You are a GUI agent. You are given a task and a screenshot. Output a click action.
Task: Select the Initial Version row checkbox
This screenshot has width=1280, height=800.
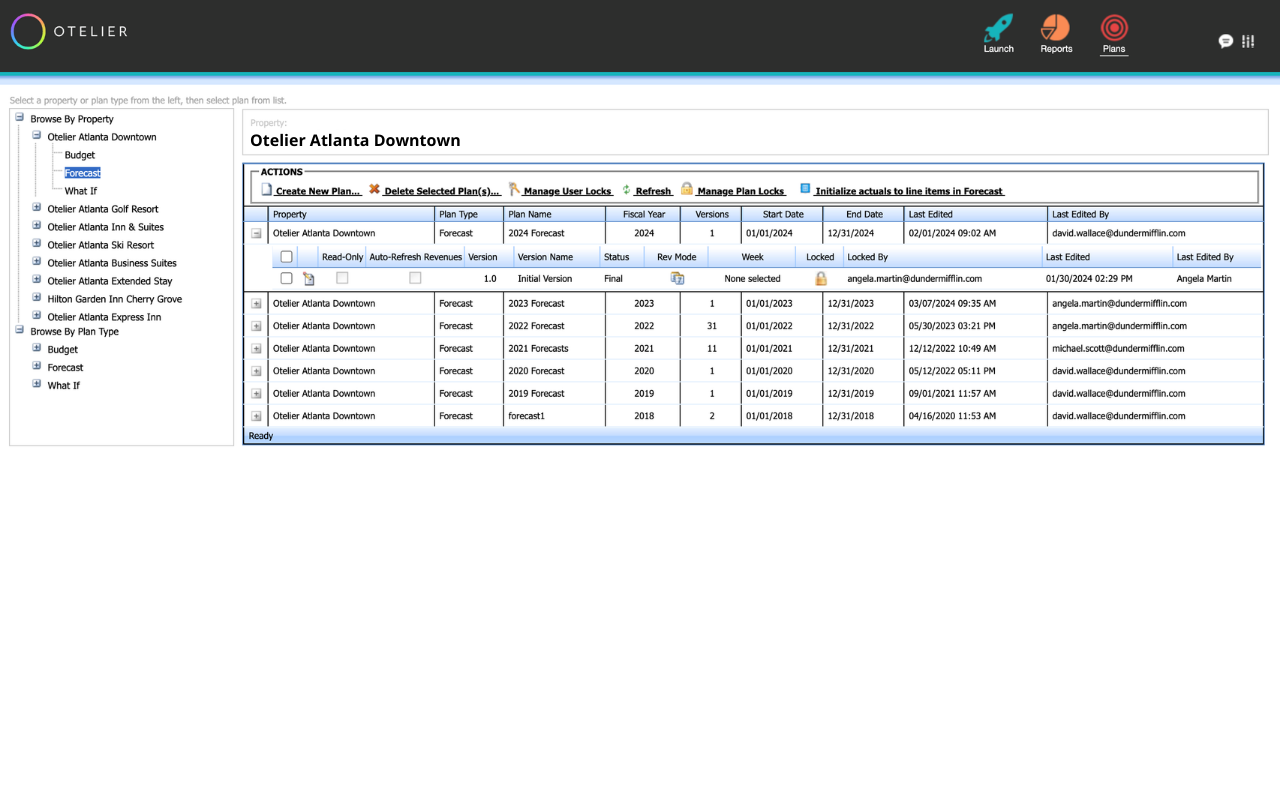coord(287,279)
